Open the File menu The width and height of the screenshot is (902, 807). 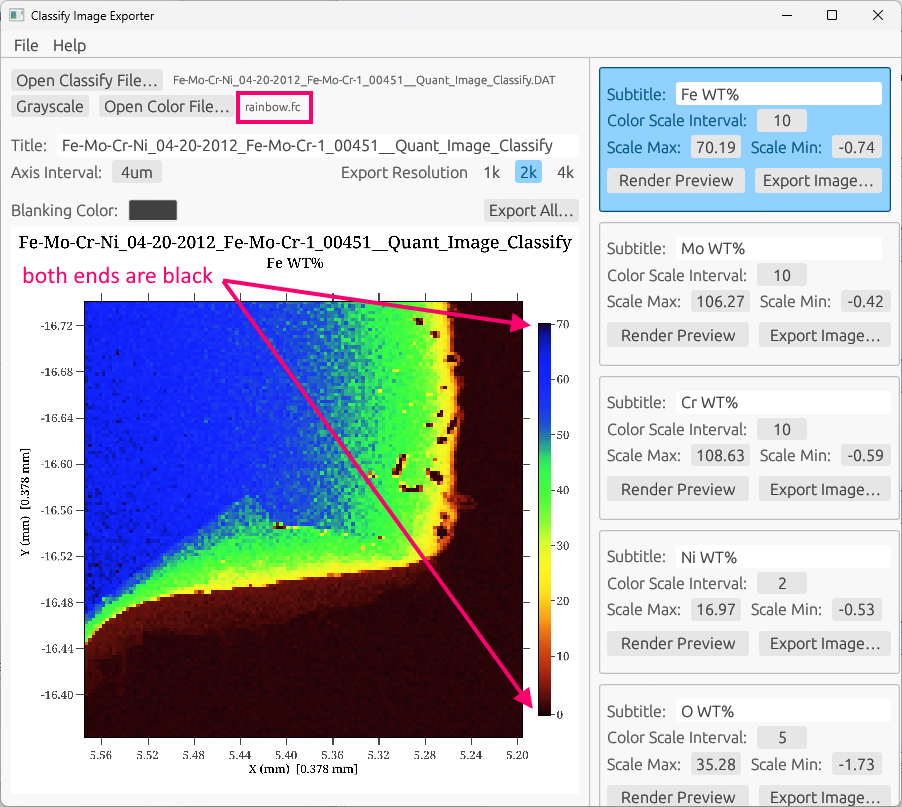pos(26,45)
